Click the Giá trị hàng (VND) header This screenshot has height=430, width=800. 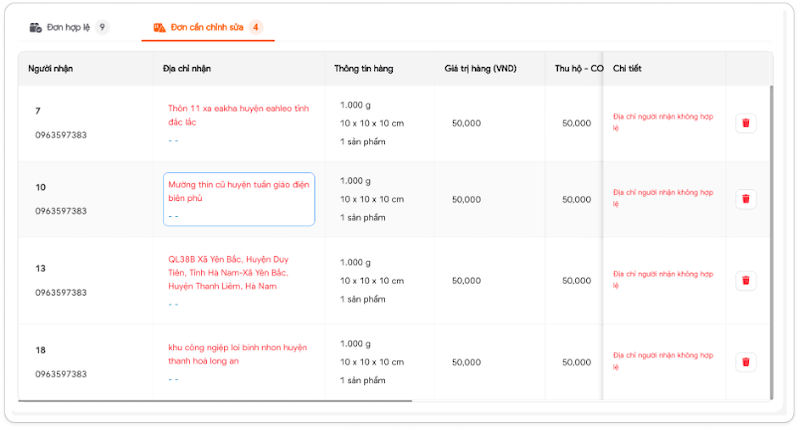point(485,69)
